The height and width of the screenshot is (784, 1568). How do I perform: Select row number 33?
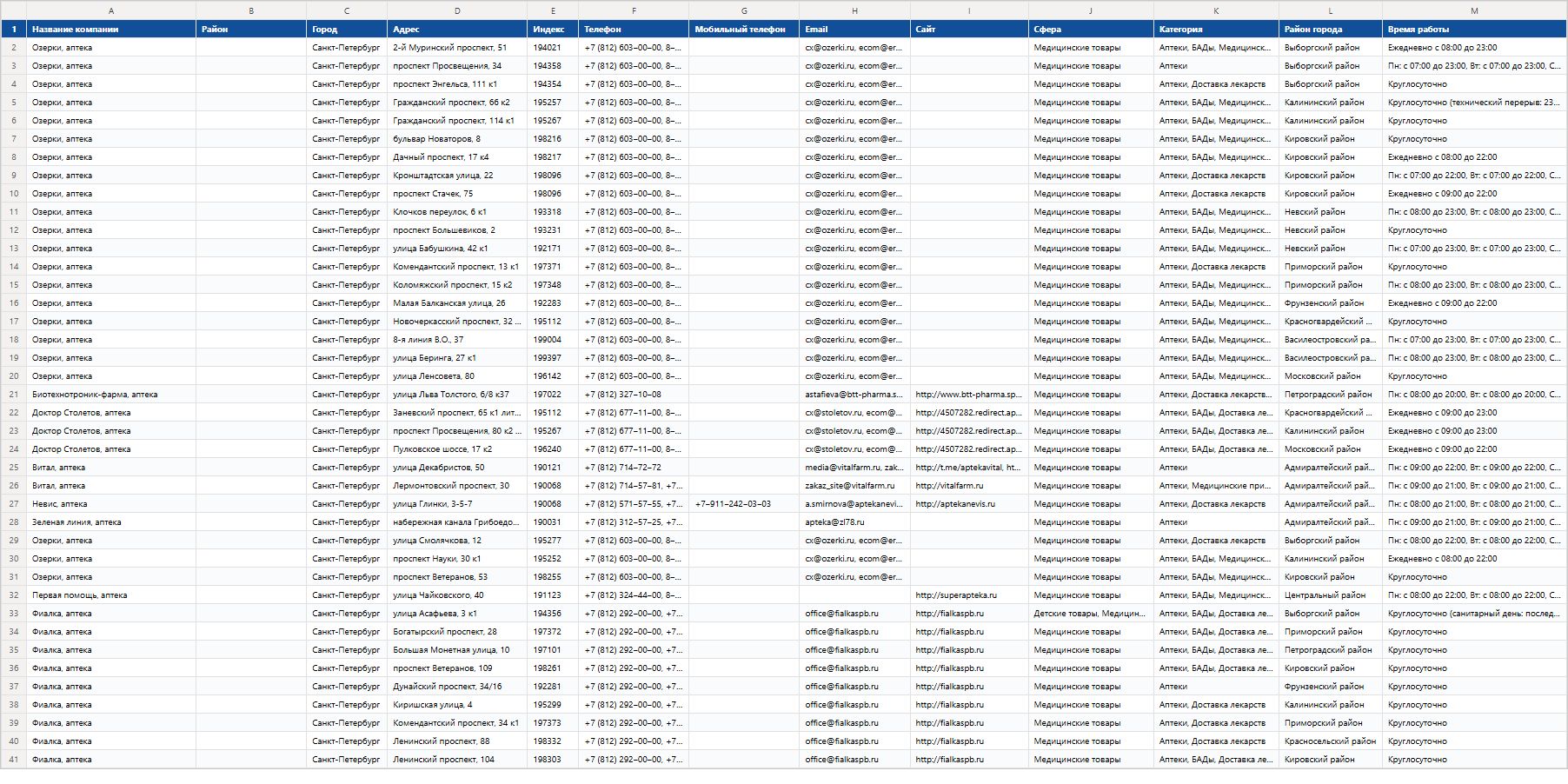[14, 614]
